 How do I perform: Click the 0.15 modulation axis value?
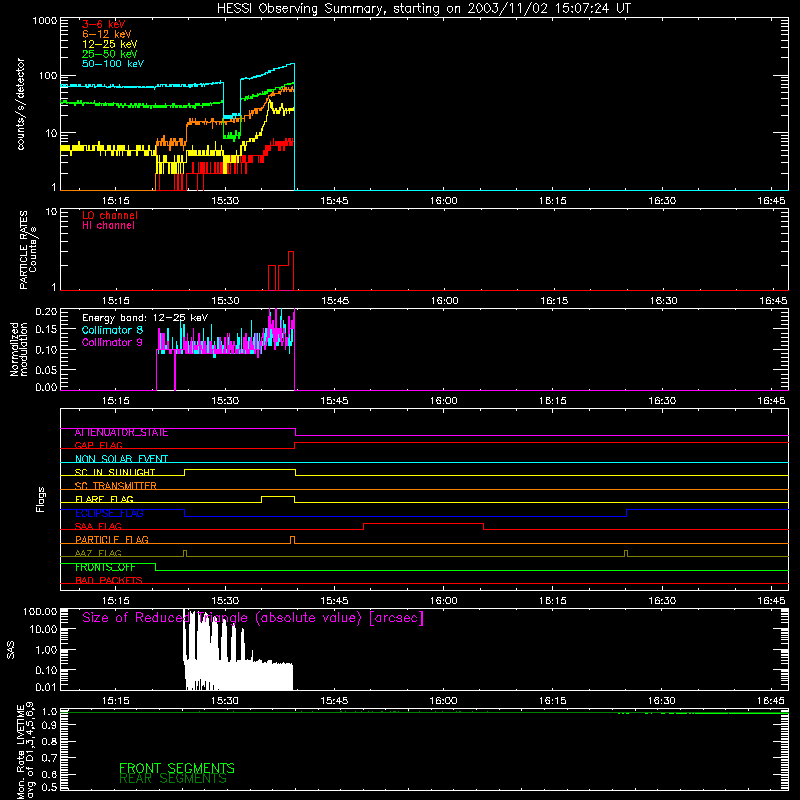pyautogui.click(x=46, y=330)
